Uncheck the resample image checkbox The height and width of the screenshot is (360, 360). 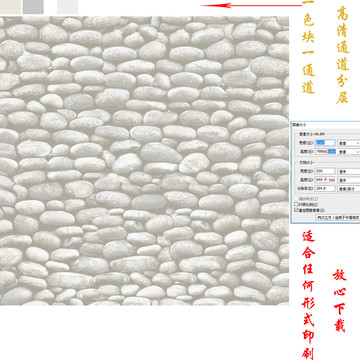click(x=296, y=210)
